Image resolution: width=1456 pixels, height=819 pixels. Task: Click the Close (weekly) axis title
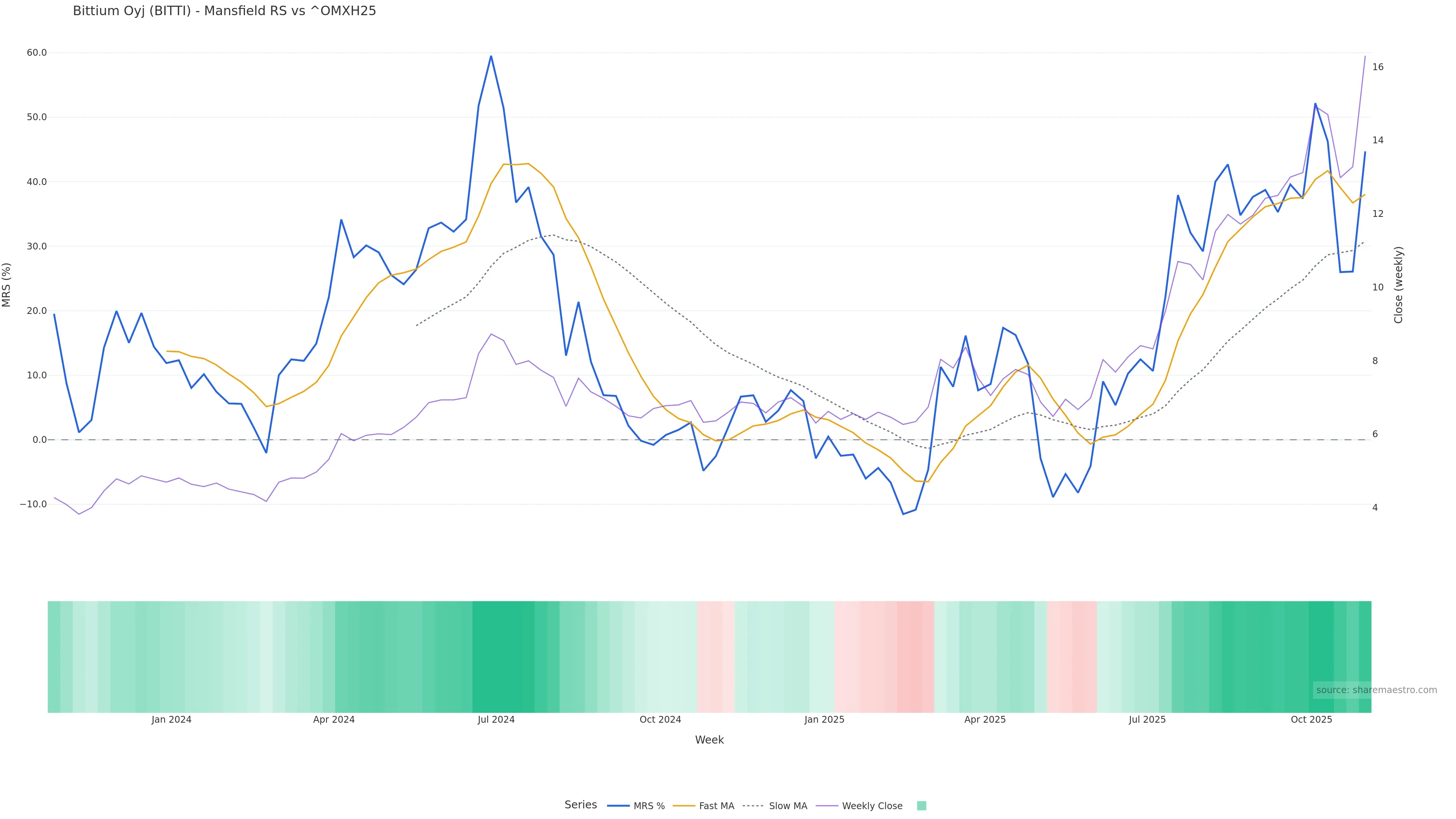tap(1398, 285)
